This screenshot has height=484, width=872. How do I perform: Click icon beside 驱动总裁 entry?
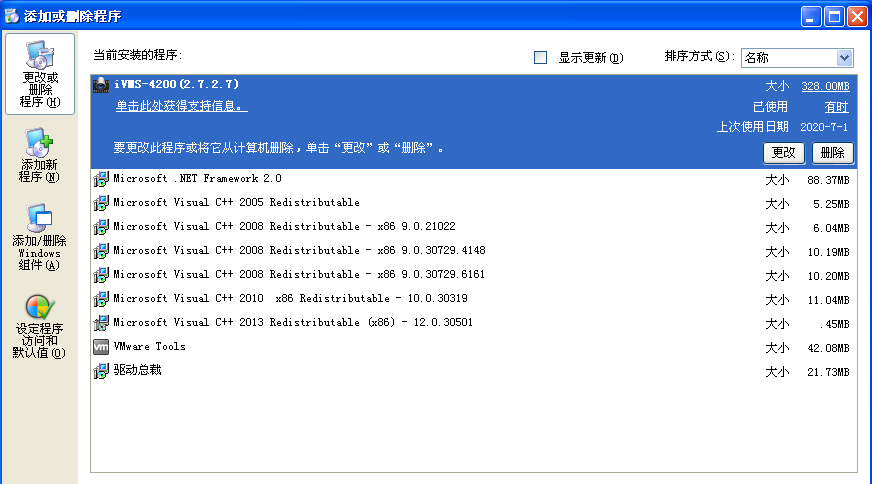[101, 371]
